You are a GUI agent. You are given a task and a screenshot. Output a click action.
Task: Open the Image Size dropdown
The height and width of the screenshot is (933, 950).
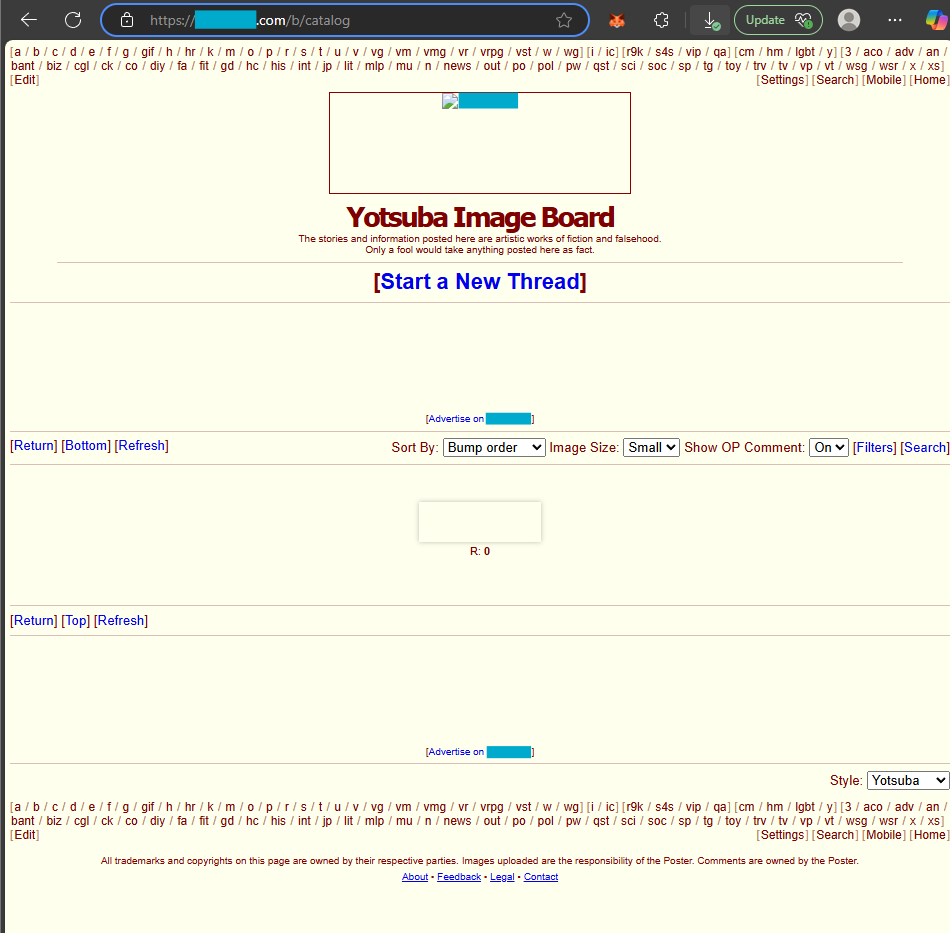651,447
